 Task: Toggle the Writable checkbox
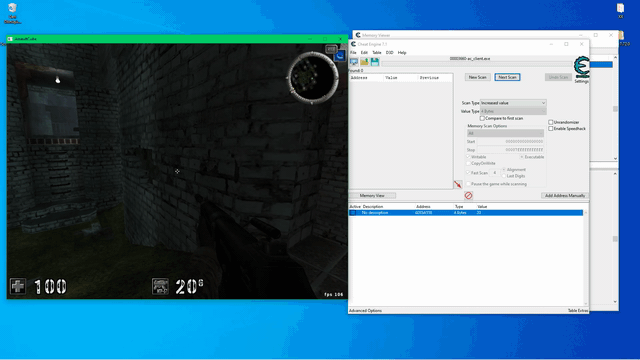[469, 157]
